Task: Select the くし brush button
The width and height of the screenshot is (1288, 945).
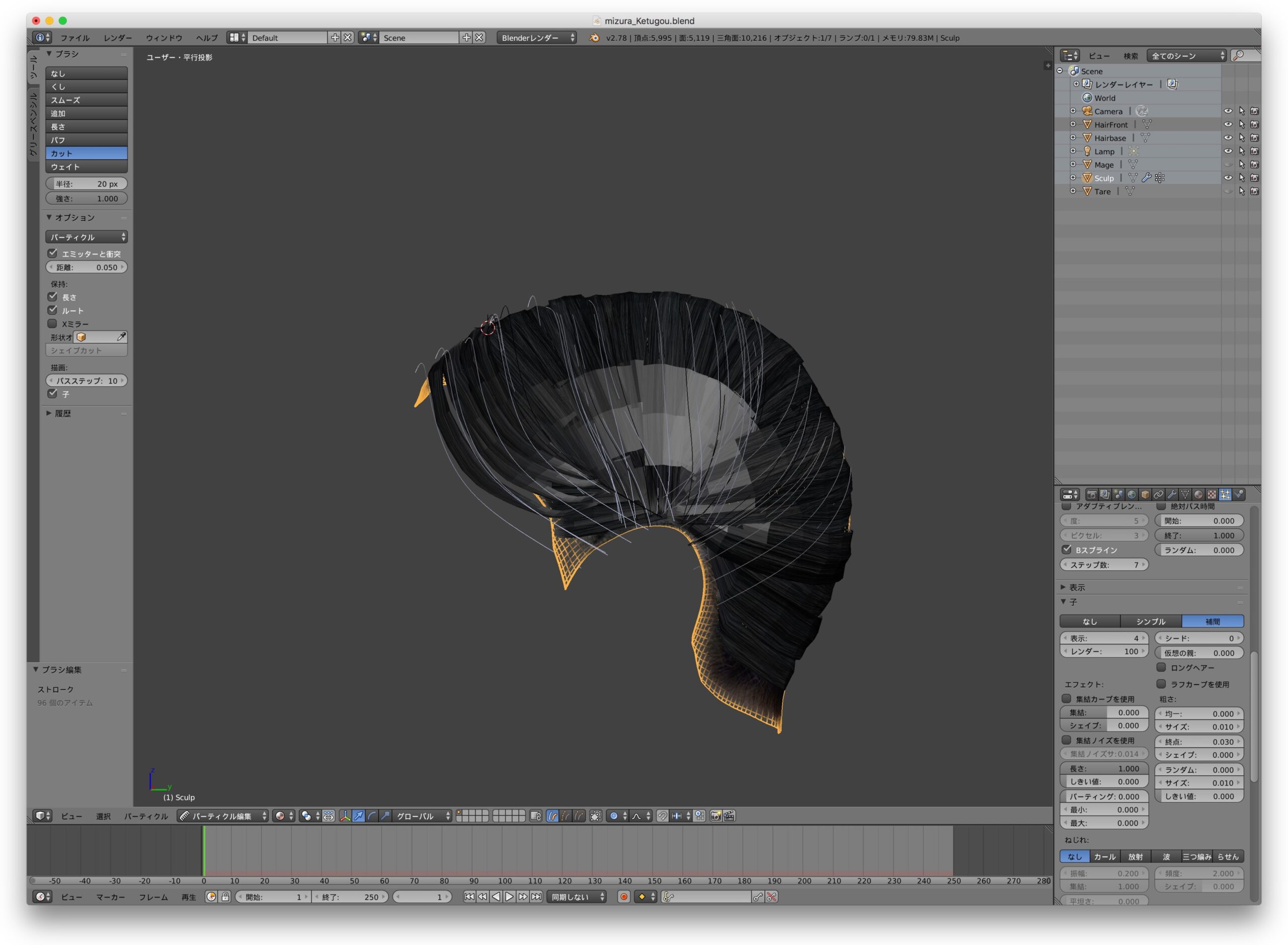Action: click(87, 87)
